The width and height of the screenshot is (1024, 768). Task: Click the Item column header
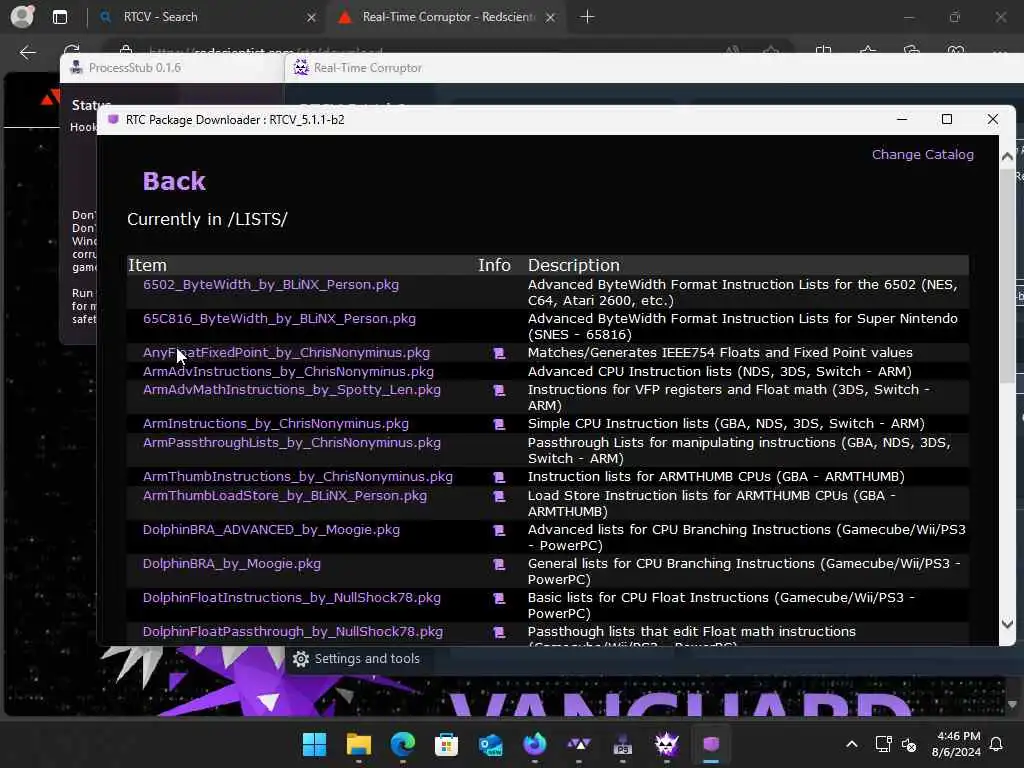click(x=148, y=265)
